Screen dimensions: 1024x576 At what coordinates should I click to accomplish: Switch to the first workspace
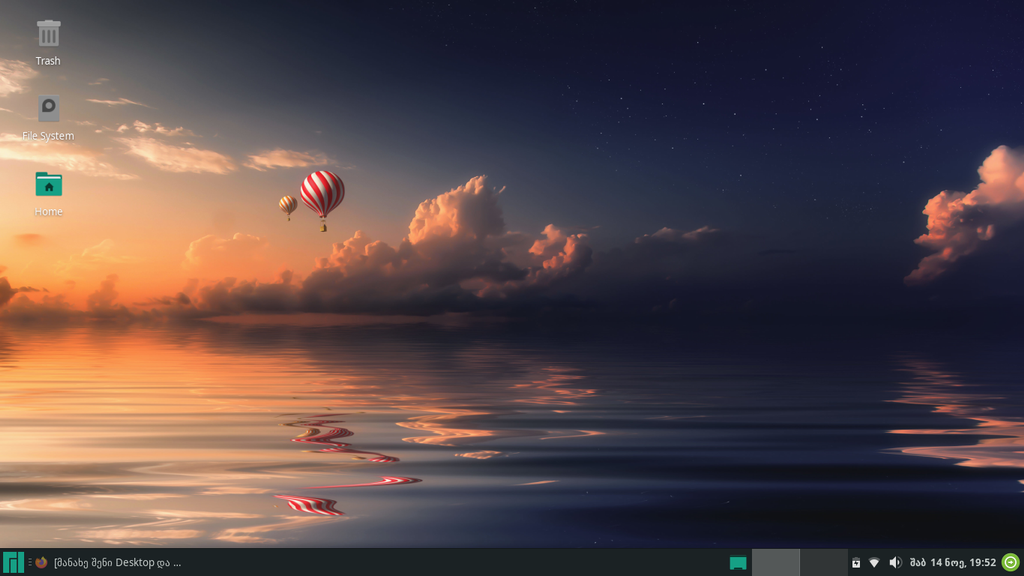coord(776,562)
